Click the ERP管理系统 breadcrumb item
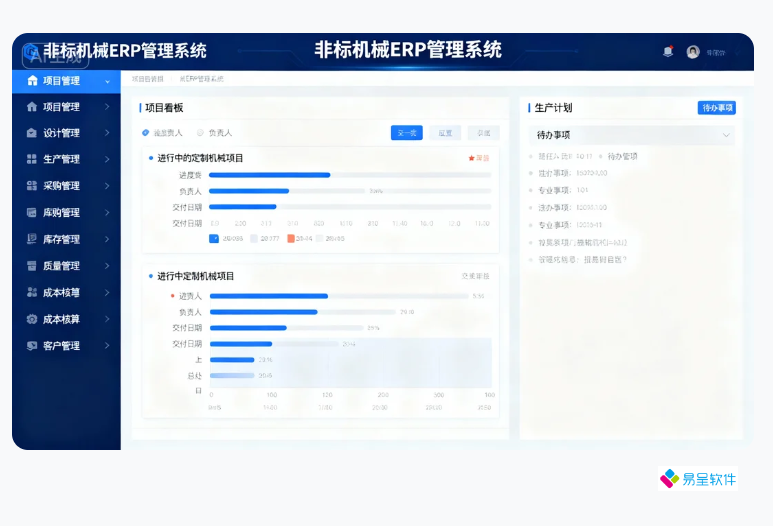This screenshot has width=773, height=526. click(x=201, y=79)
